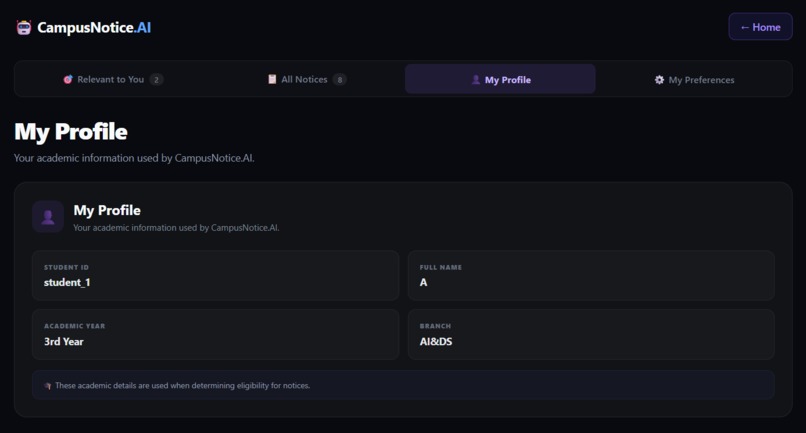This screenshot has height=433, width=806.
Task: Click the eligibility note about academic details
Action: click(403, 385)
